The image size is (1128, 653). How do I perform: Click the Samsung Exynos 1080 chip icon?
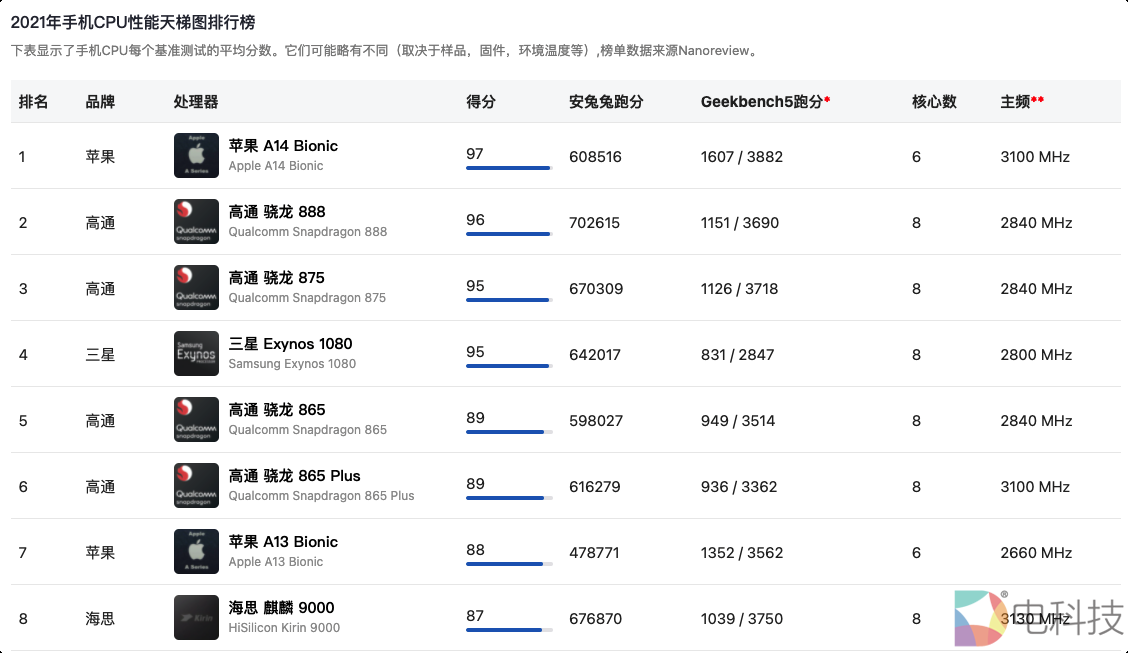(196, 354)
